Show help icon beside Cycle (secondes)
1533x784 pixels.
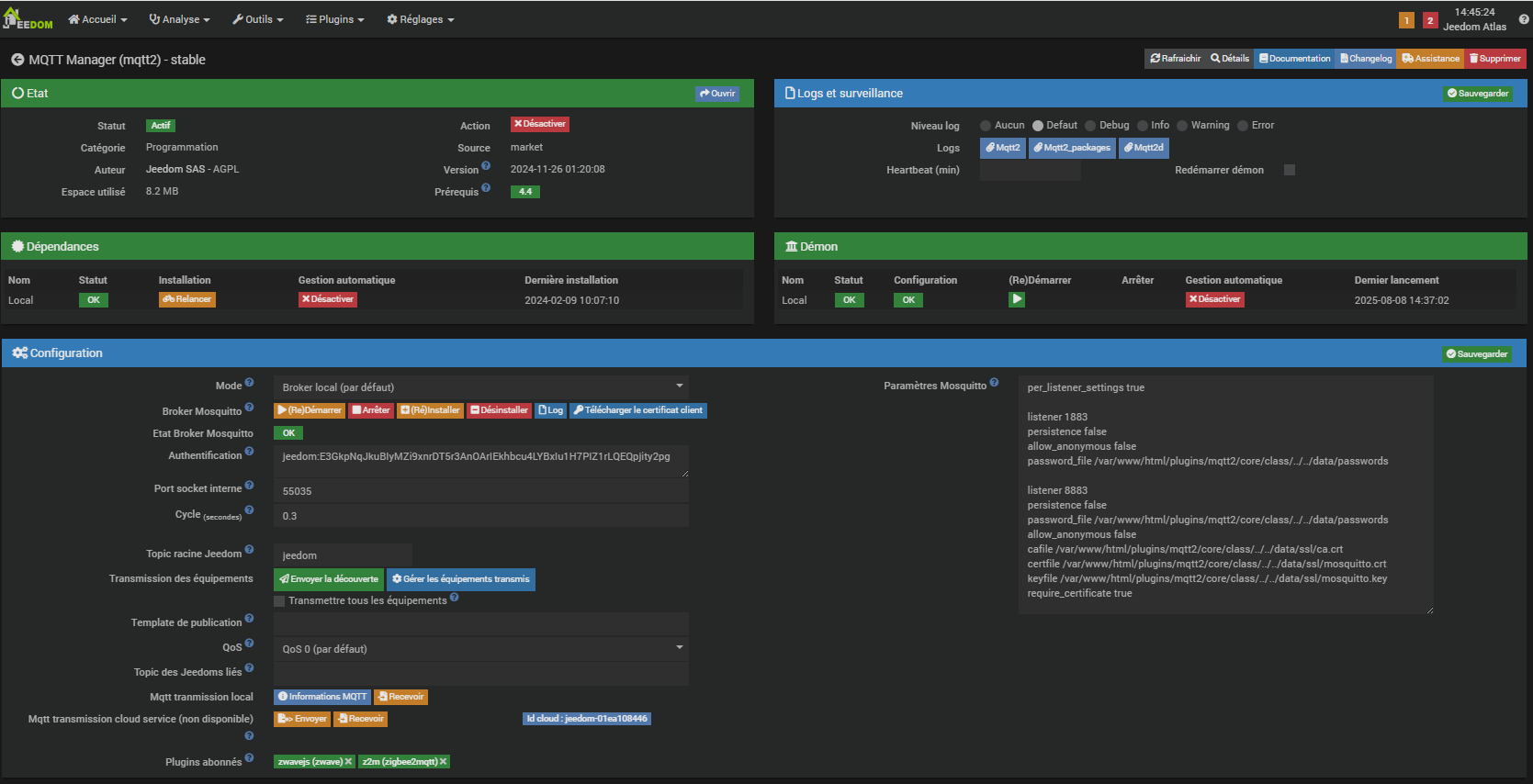click(249, 510)
